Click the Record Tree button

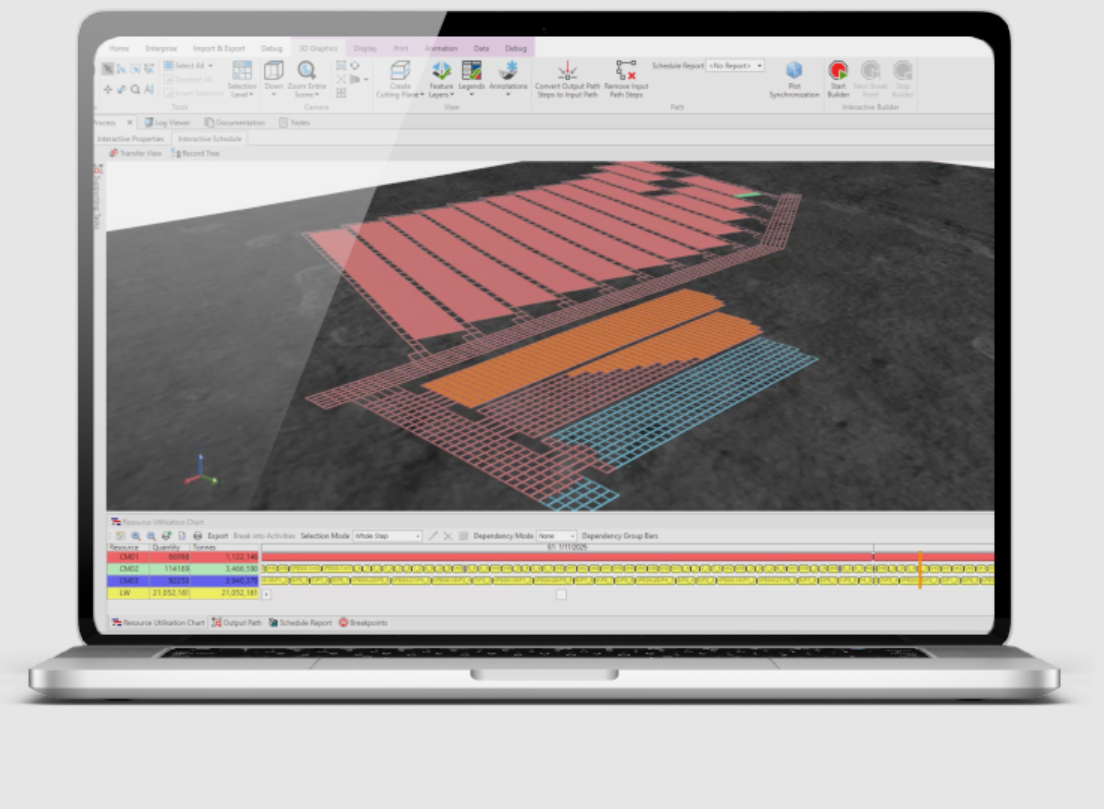point(196,153)
